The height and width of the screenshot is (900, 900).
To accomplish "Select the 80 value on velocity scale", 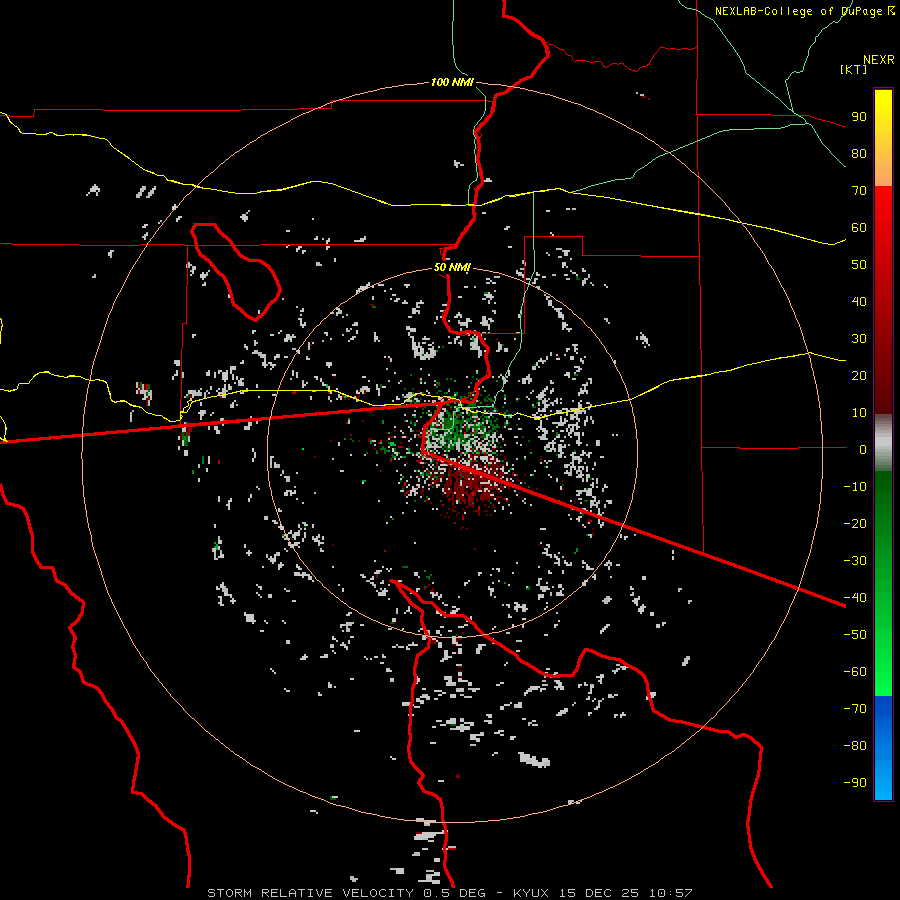I will (859, 153).
